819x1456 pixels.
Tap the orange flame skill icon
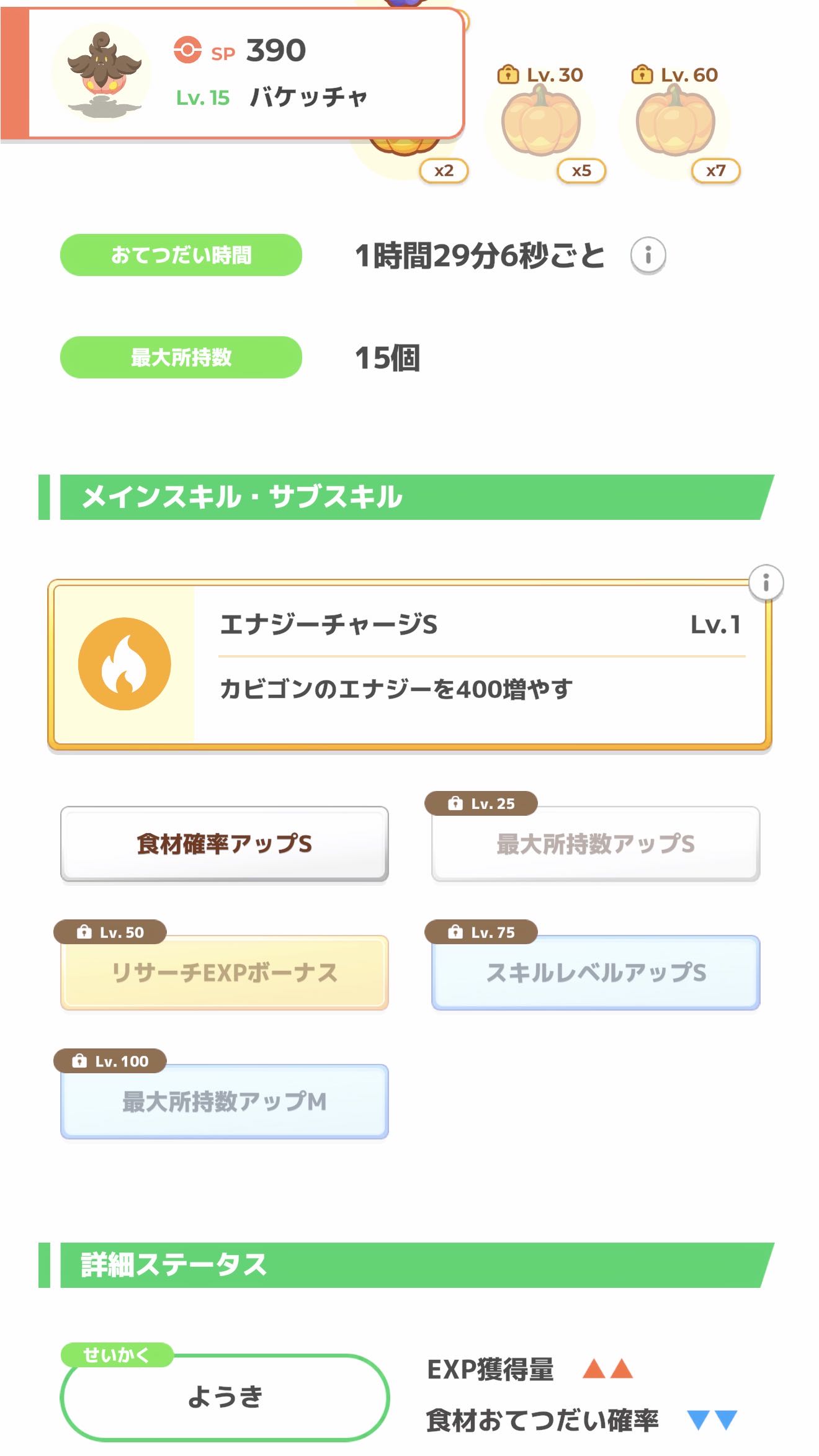(x=125, y=664)
